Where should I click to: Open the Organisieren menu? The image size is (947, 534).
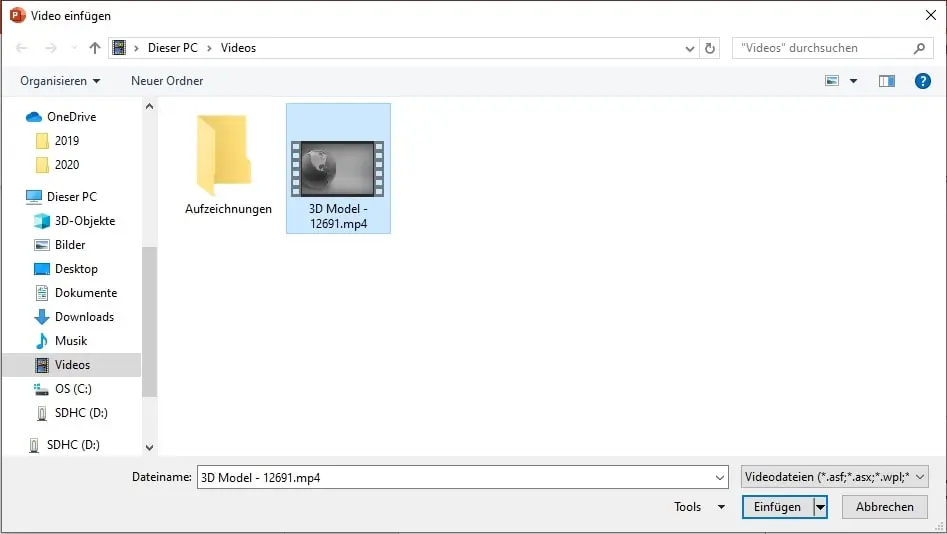click(60, 81)
